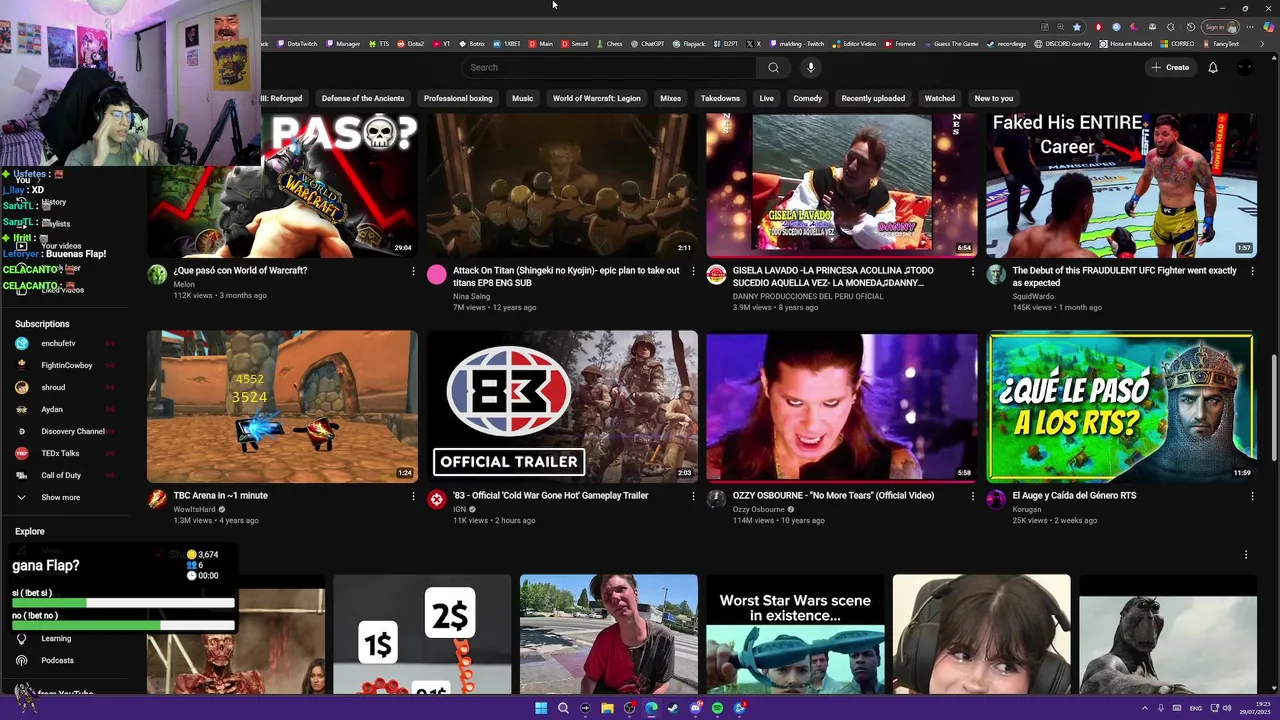The width and height of the screenshot is (1280, 720).
Task: Open taskbar Search
Action: pos(563,708)
